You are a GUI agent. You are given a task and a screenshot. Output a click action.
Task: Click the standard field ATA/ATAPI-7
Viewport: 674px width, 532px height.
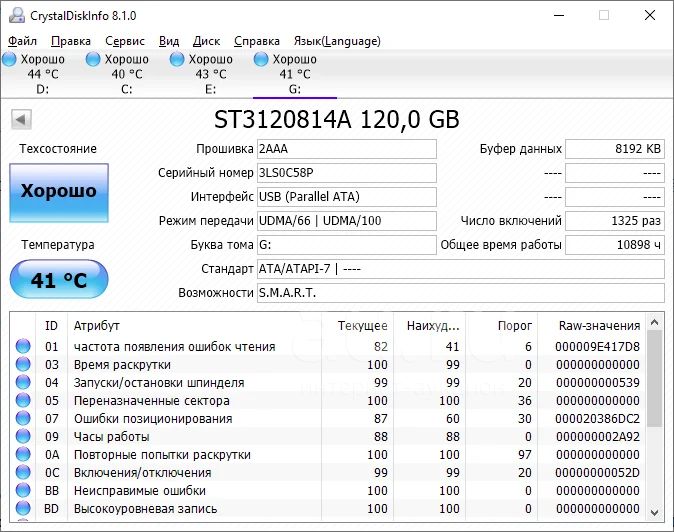[461, 269]
